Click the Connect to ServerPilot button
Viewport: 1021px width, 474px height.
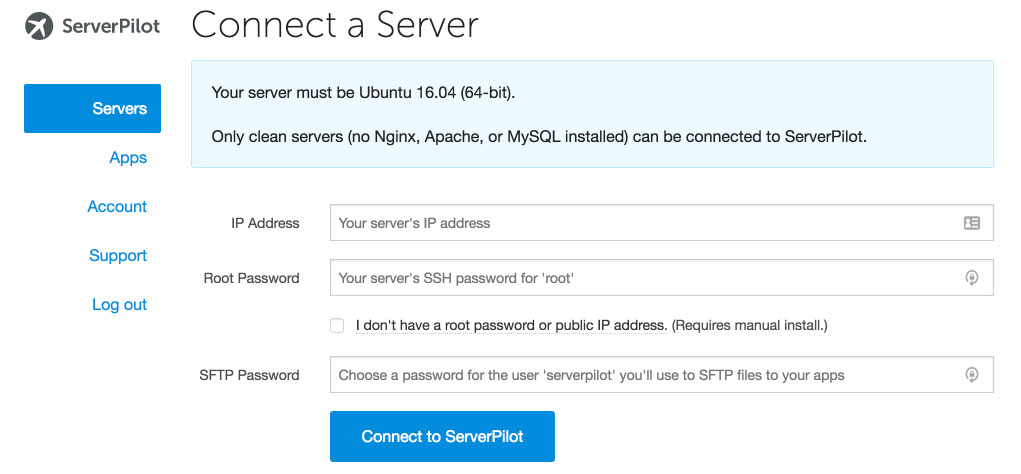click(442, 436)
